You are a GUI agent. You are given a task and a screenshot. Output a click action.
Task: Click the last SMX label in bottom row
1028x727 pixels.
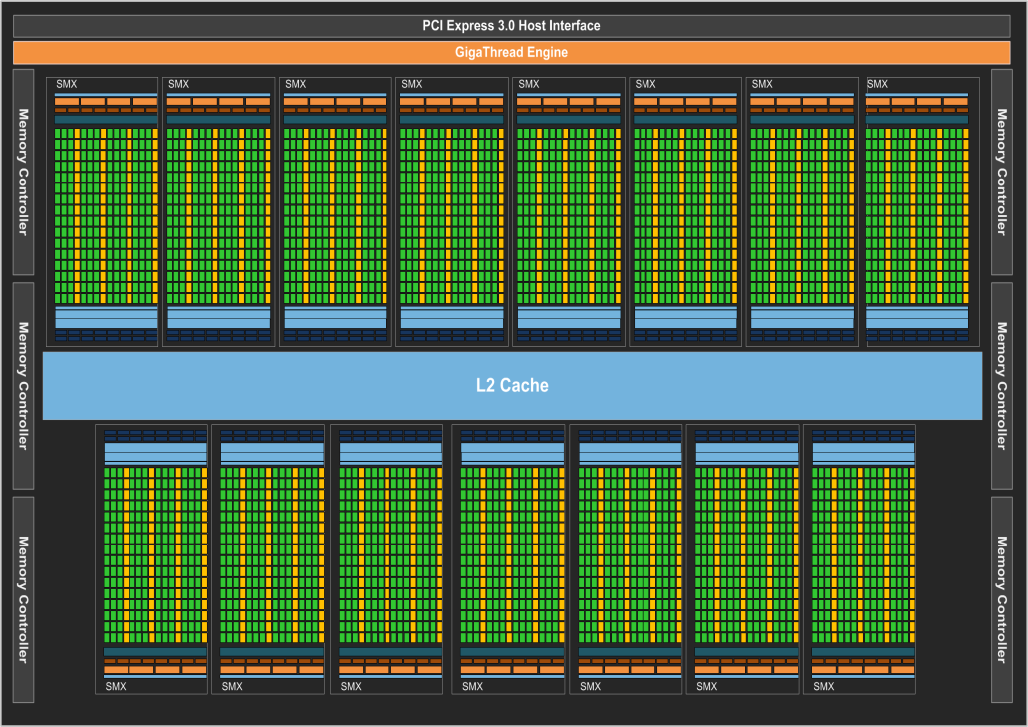click(824, 686)
